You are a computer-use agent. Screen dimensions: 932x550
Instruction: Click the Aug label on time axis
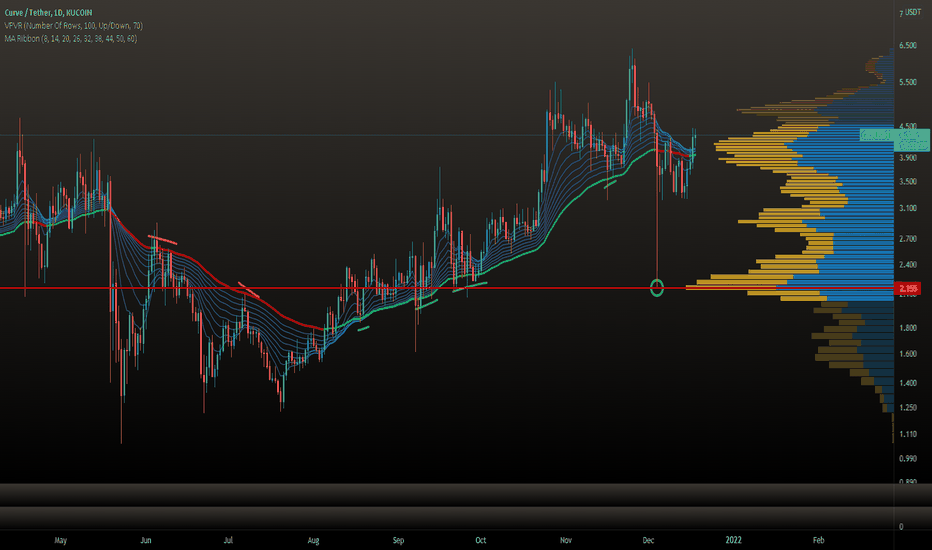(x=313, y=540)
